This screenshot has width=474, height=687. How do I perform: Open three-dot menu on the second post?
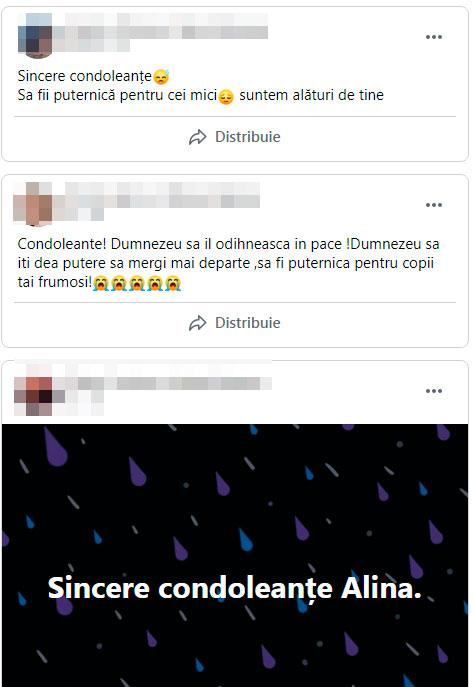[x=433, y=205]
